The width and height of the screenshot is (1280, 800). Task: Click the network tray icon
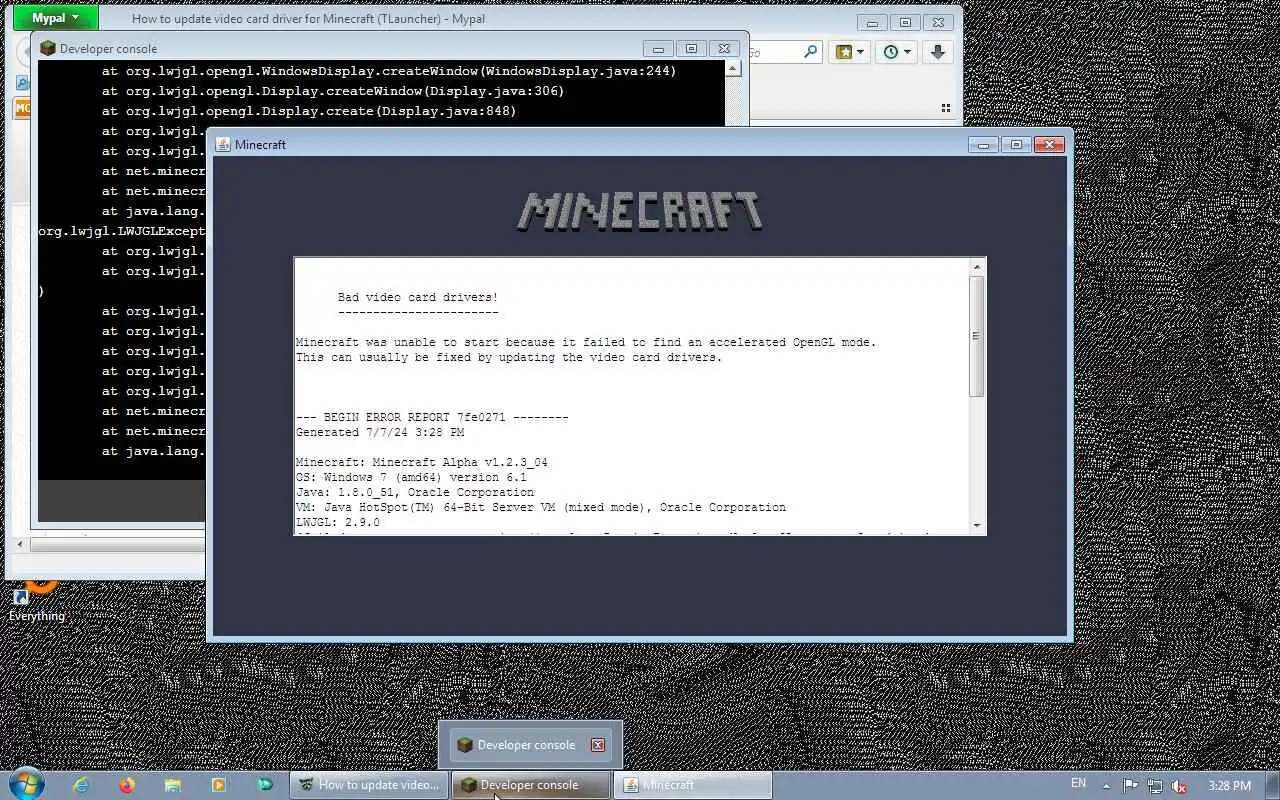tap(1155, 786)
